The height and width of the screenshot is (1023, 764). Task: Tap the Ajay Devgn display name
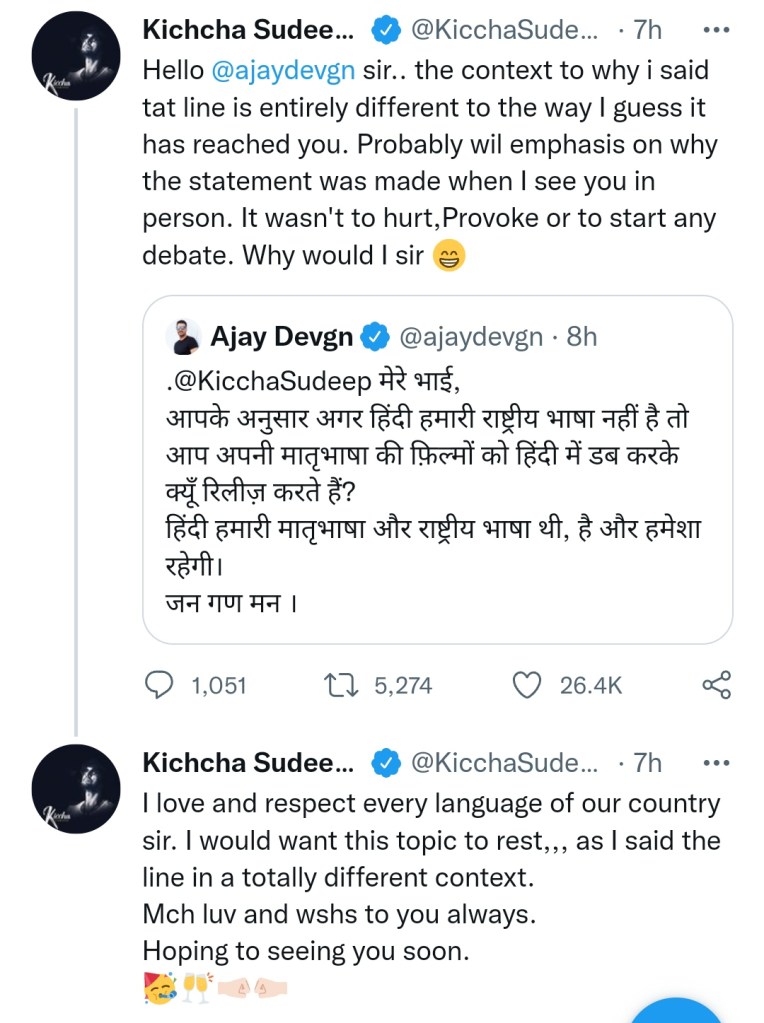pos(281,337)
